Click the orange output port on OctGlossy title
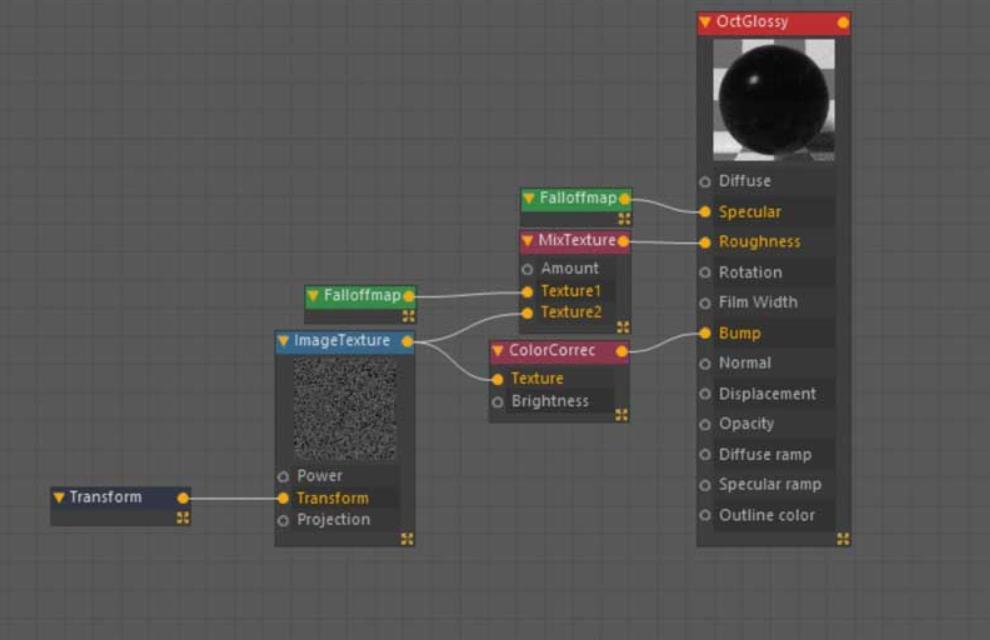This screenshot has width=990, height=640. pyautogui.click(x=843, y=22)
